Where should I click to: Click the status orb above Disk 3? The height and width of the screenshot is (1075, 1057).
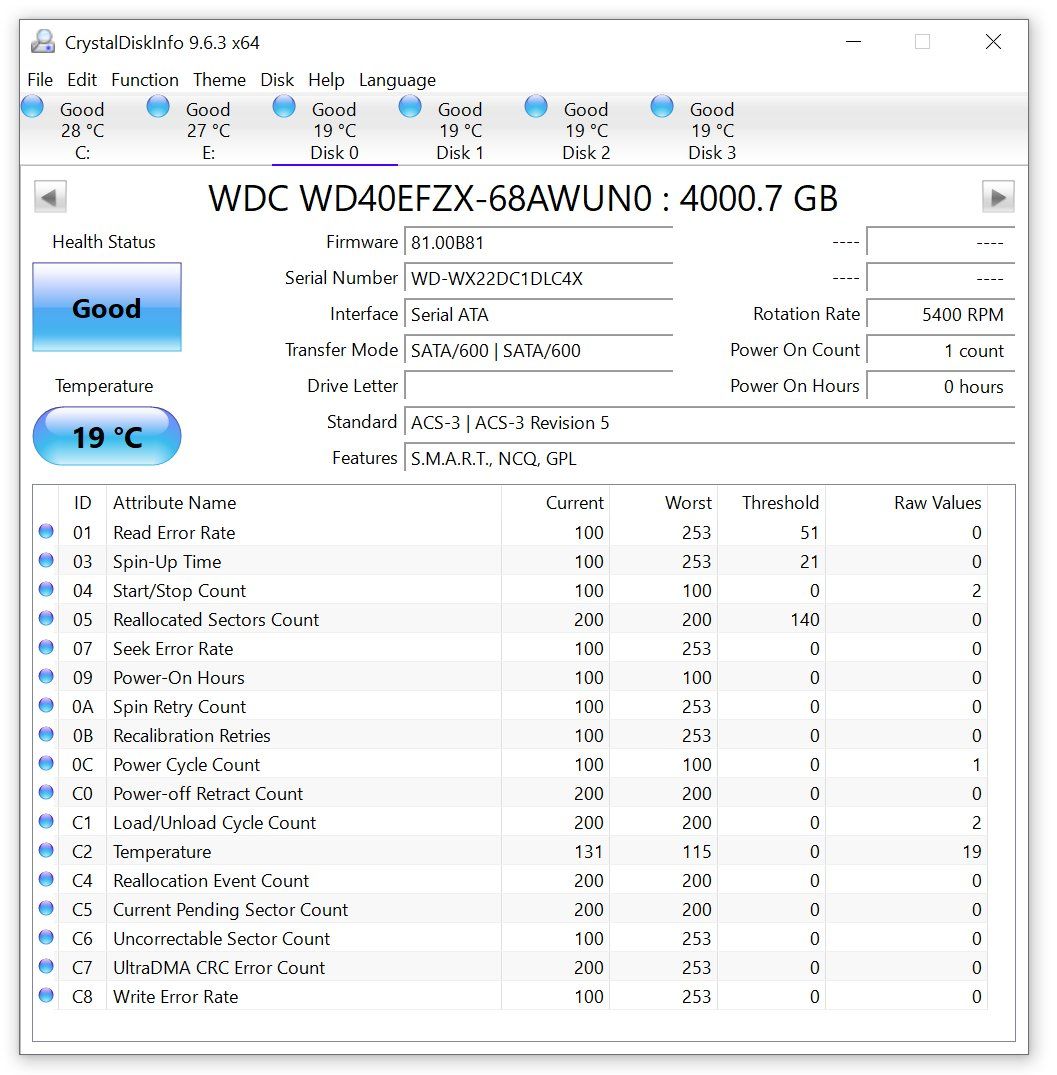(x=662, y=107)
